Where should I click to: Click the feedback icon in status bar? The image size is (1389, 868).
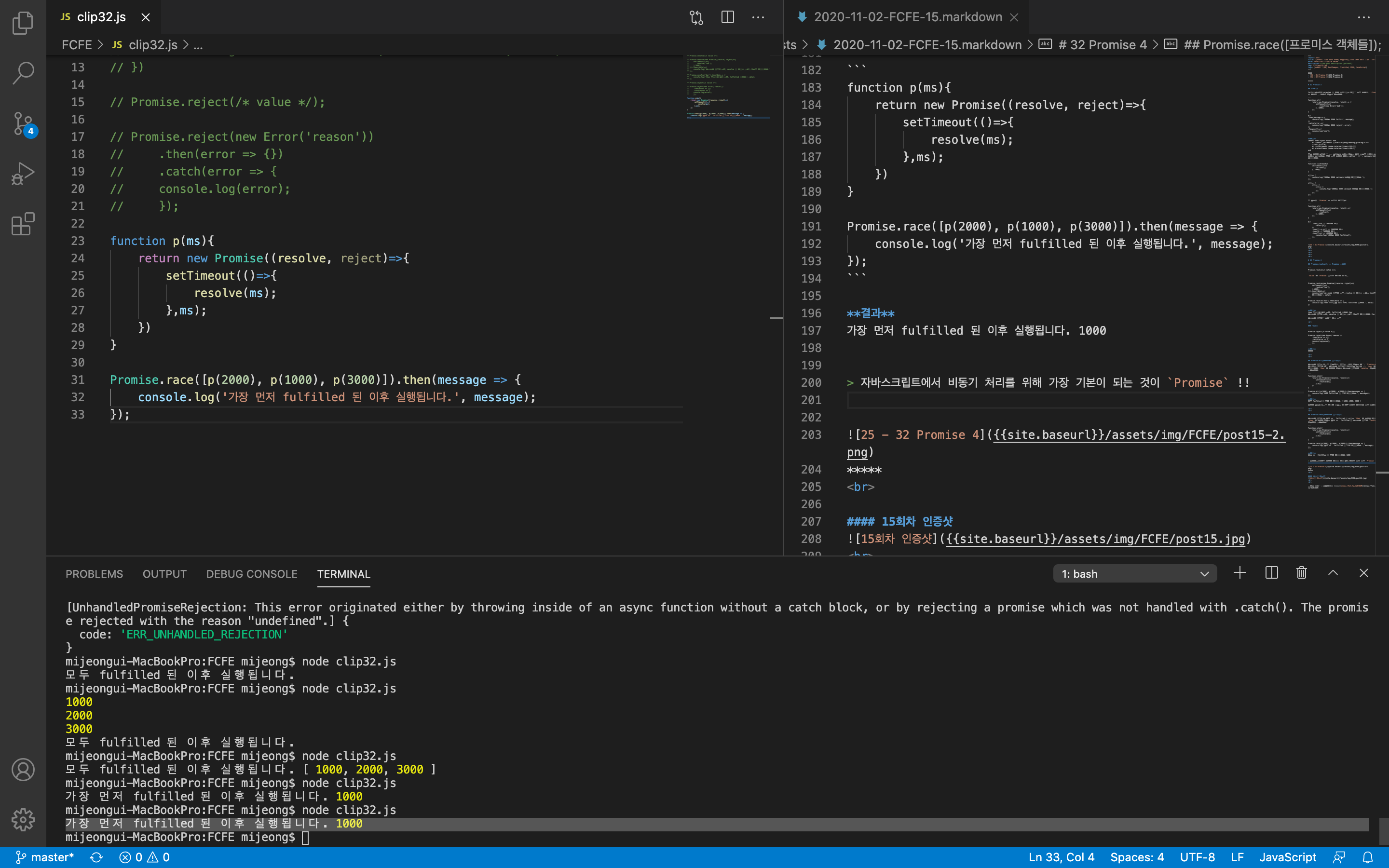pos(1339,857)
